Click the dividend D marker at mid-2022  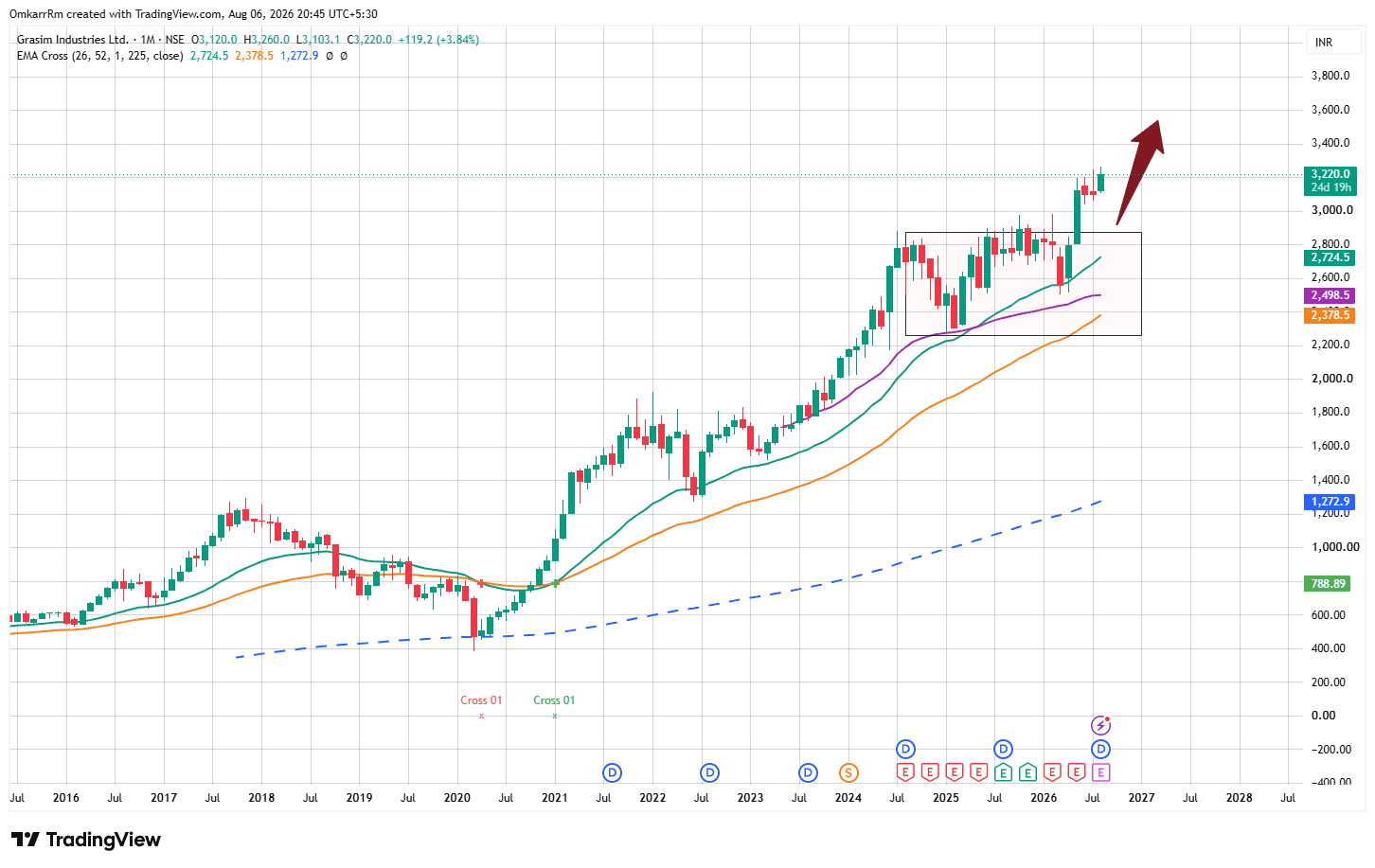pos(709,773)
